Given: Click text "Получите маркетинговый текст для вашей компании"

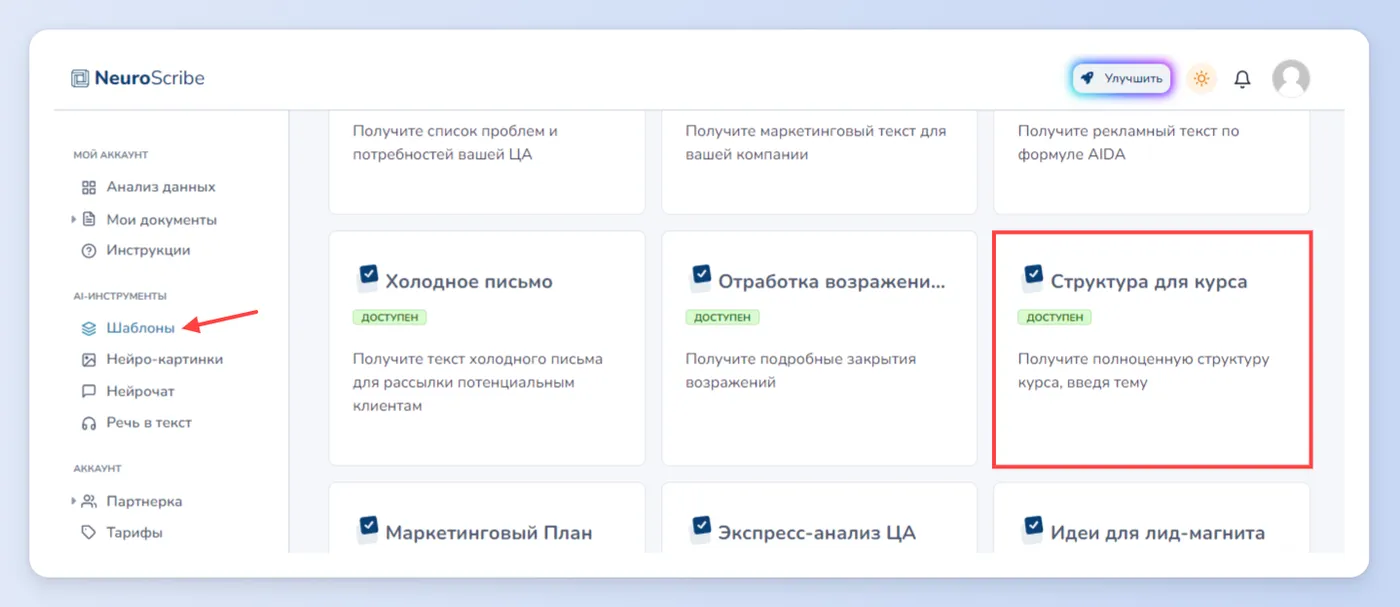Looking at the screenshot, I should point(816,143).
